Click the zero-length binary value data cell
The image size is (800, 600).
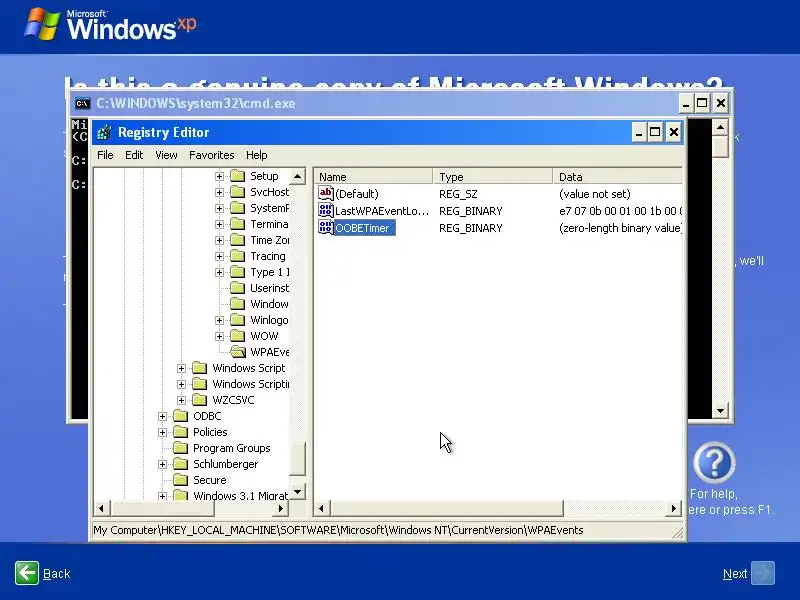[x=620, y=228]
